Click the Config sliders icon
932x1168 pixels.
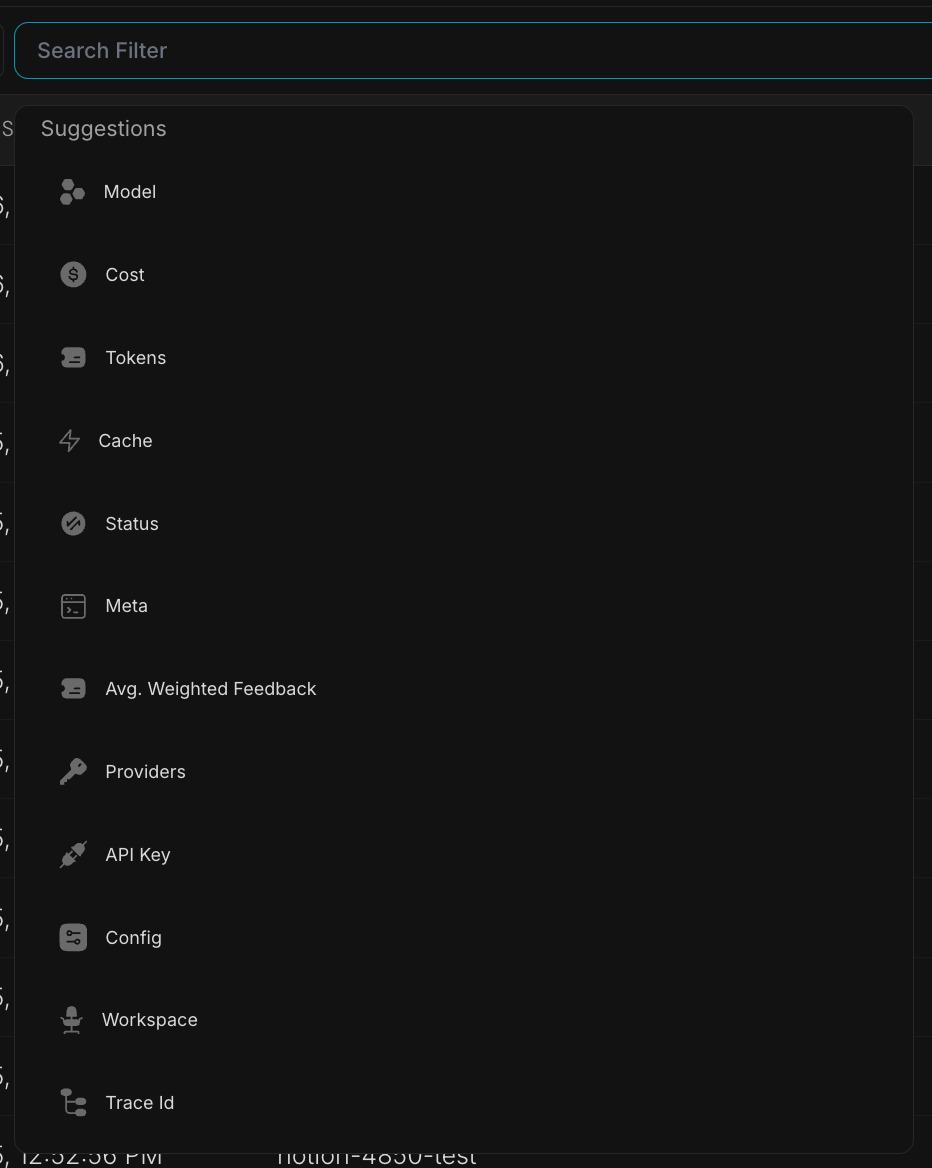tap(73, 938)
